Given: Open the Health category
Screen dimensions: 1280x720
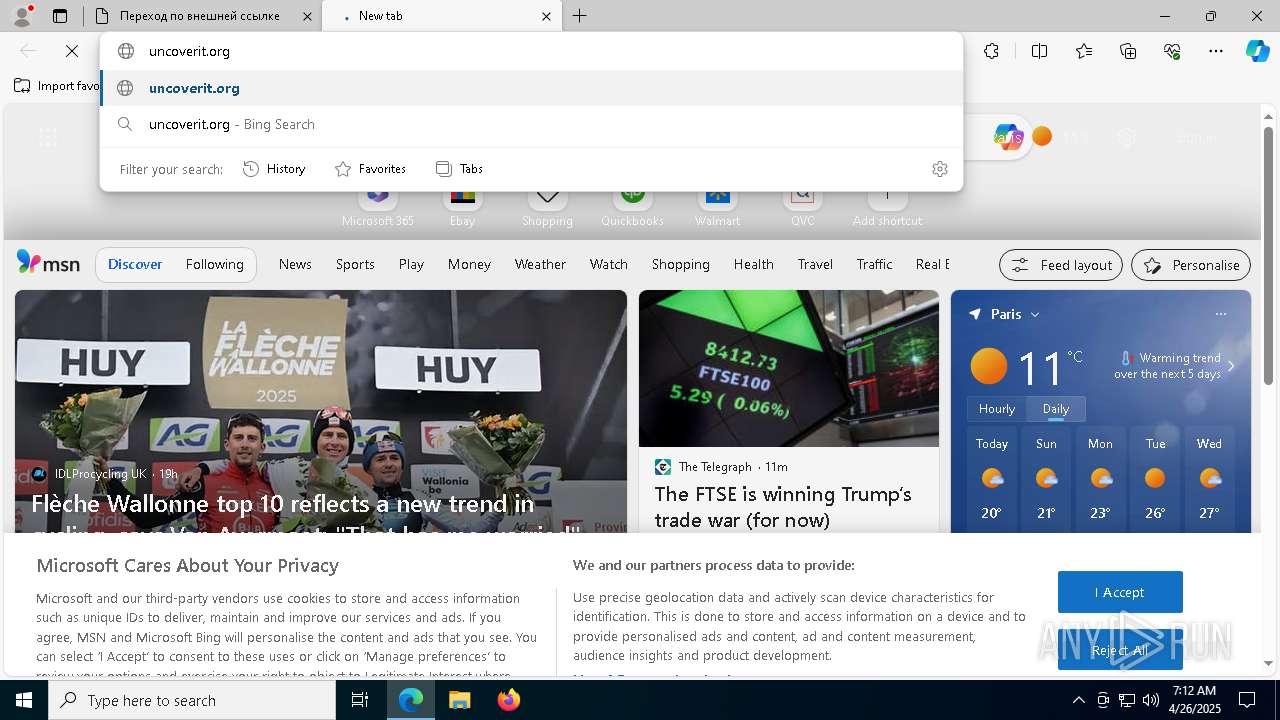Looking at the screenshot, I should pyautogui.click(x=753, y=264).
